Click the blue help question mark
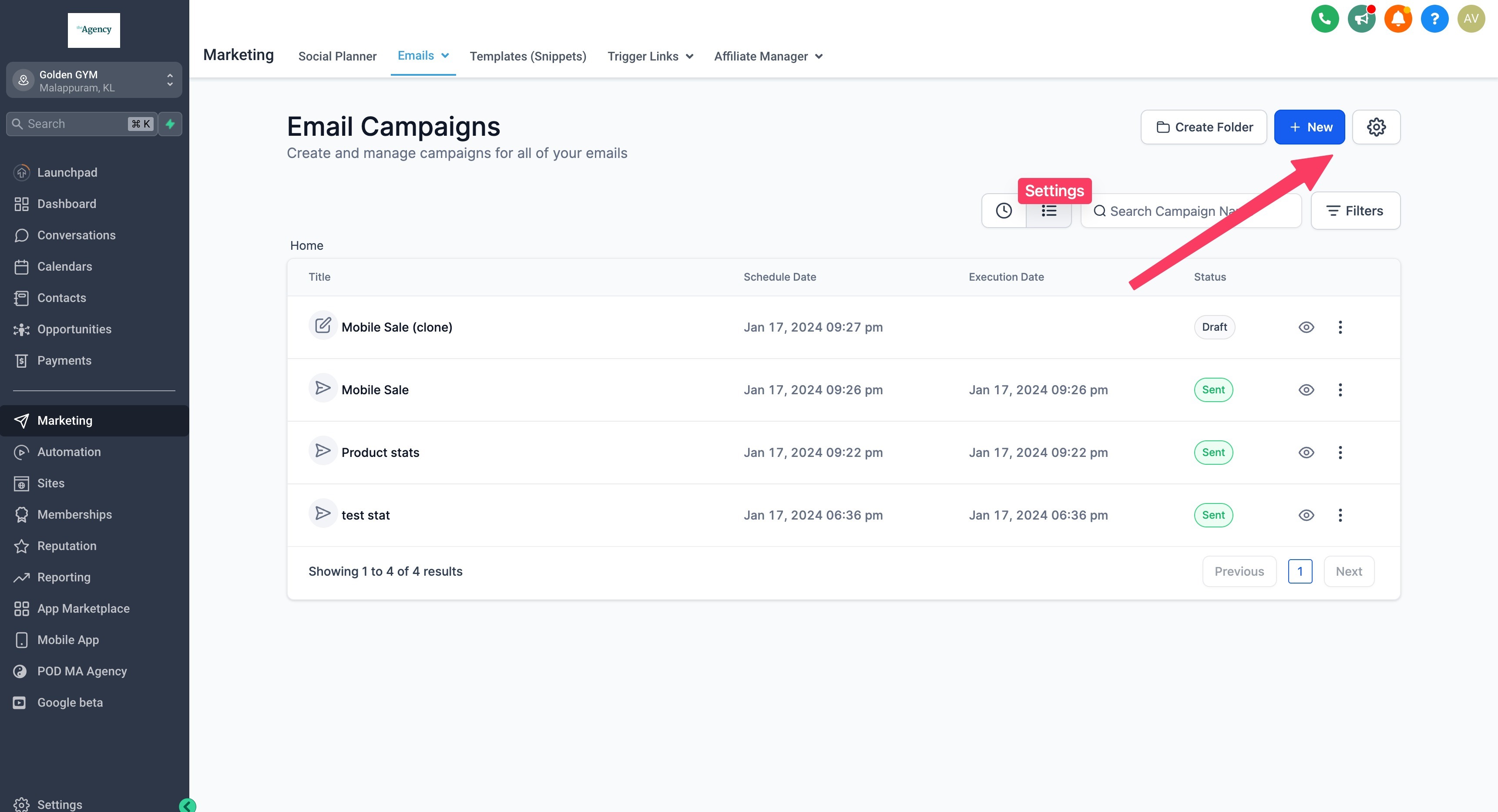The image size is (1498, 812). 1434,19
